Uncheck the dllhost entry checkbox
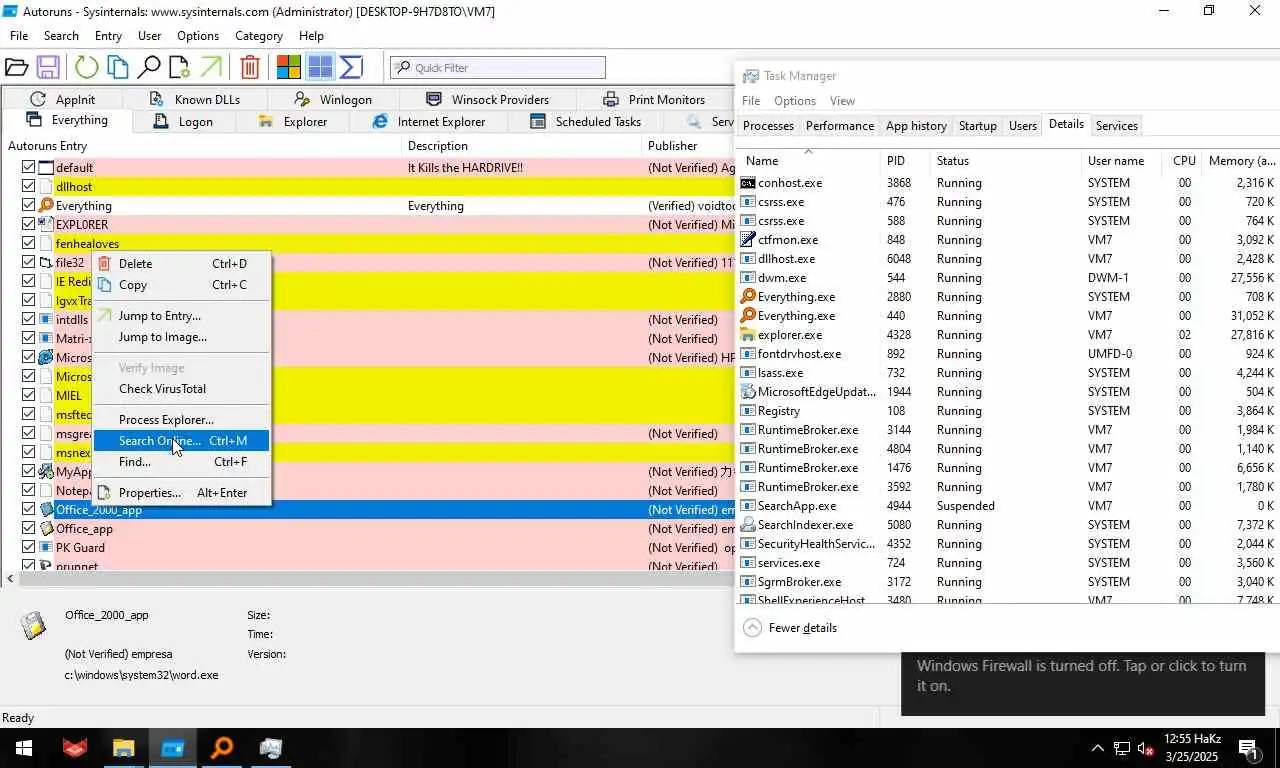 [28, 187]
